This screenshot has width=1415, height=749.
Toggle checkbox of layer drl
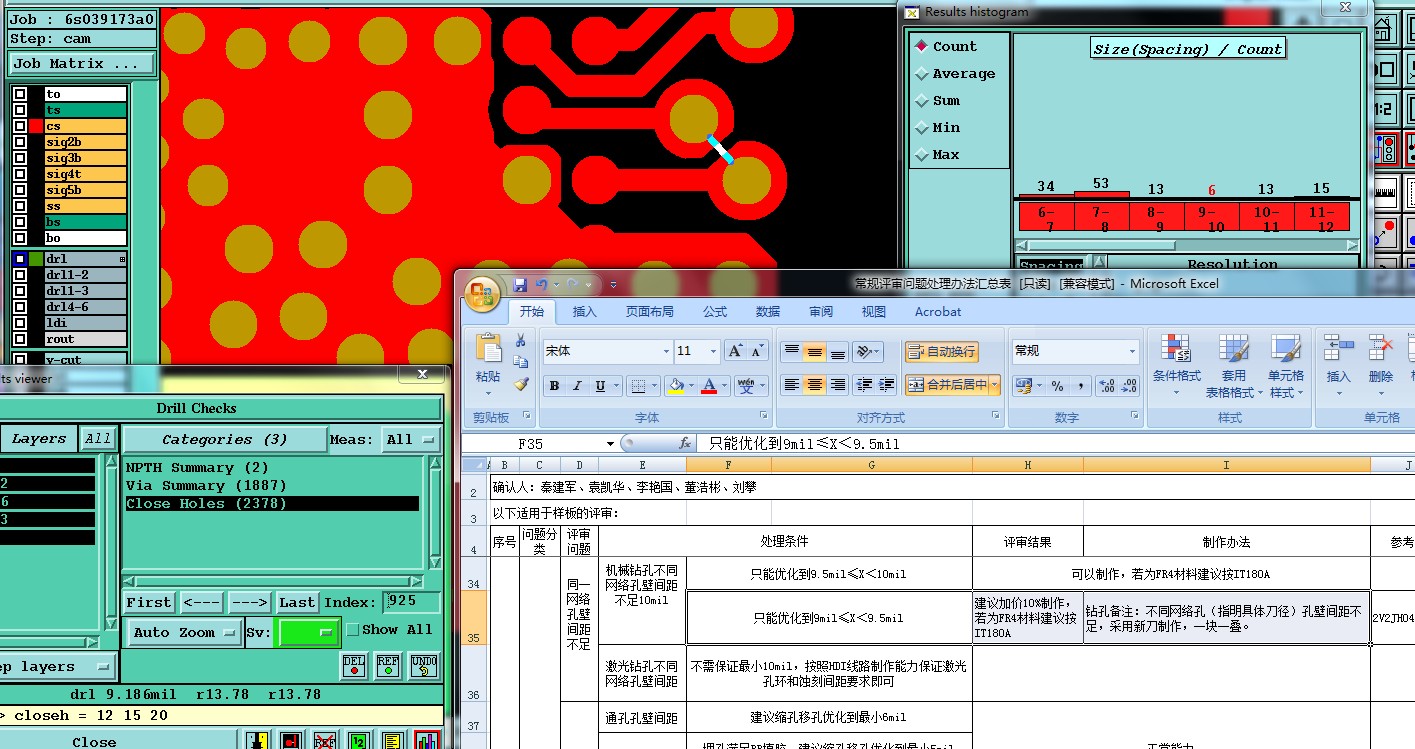(x=20, y=259)
